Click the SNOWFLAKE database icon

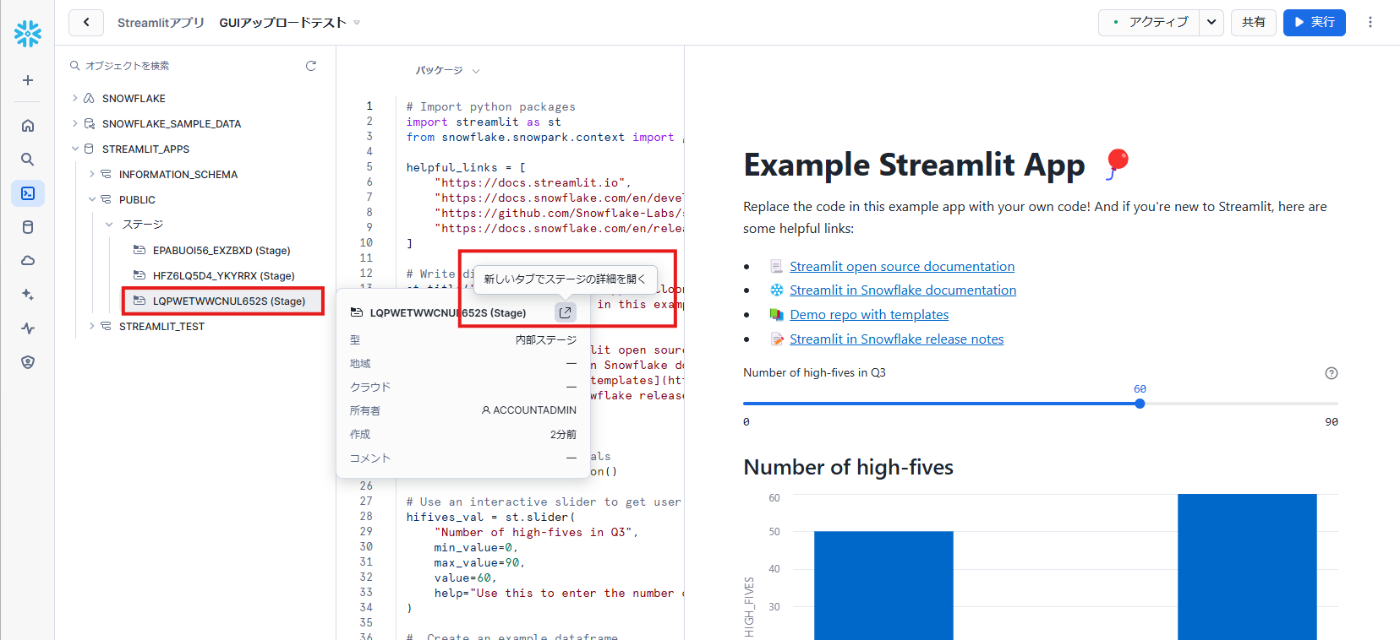(x=89, y=99)
